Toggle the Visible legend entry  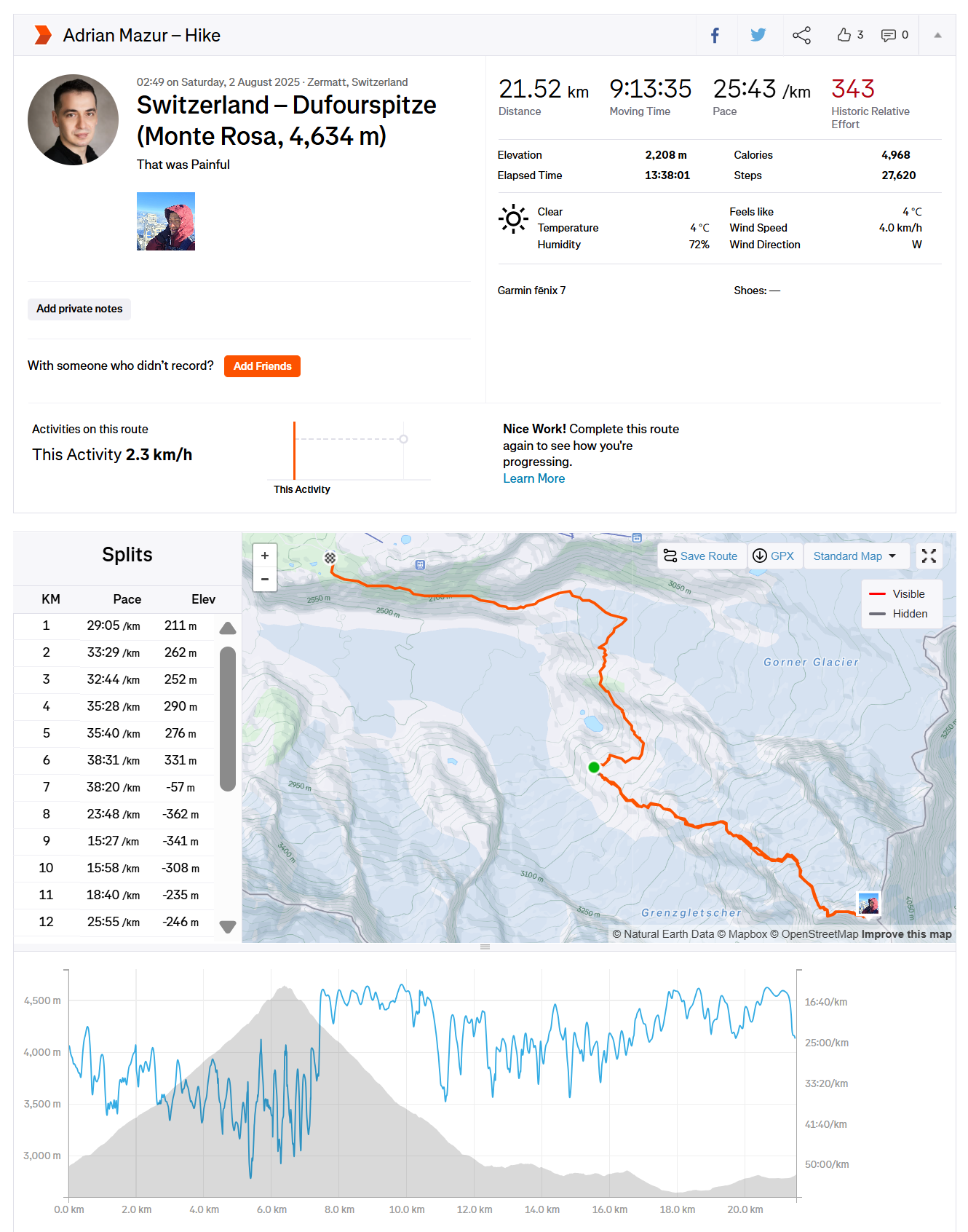tap(900, 594)
